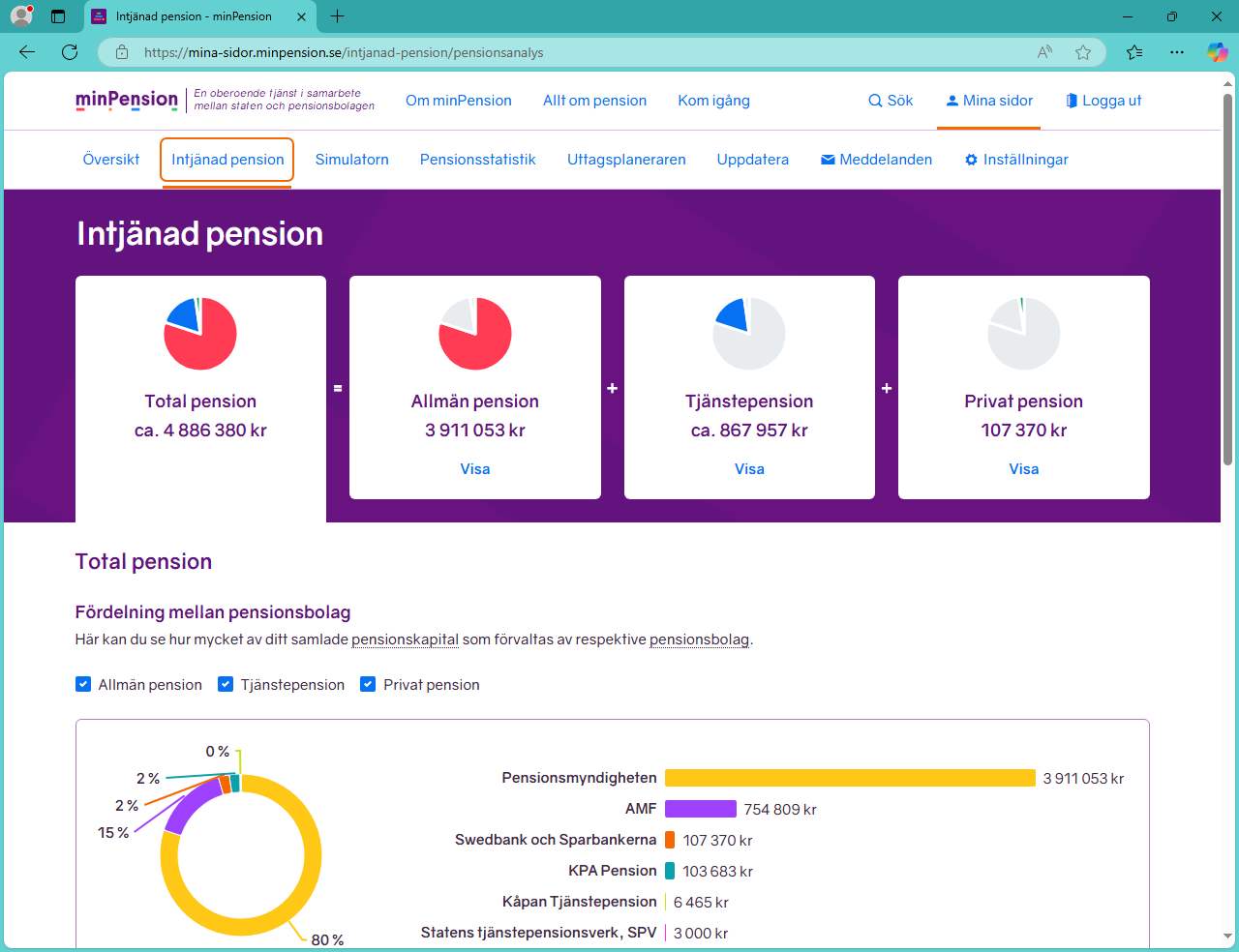Open the browser profile icon

(21, 15)
